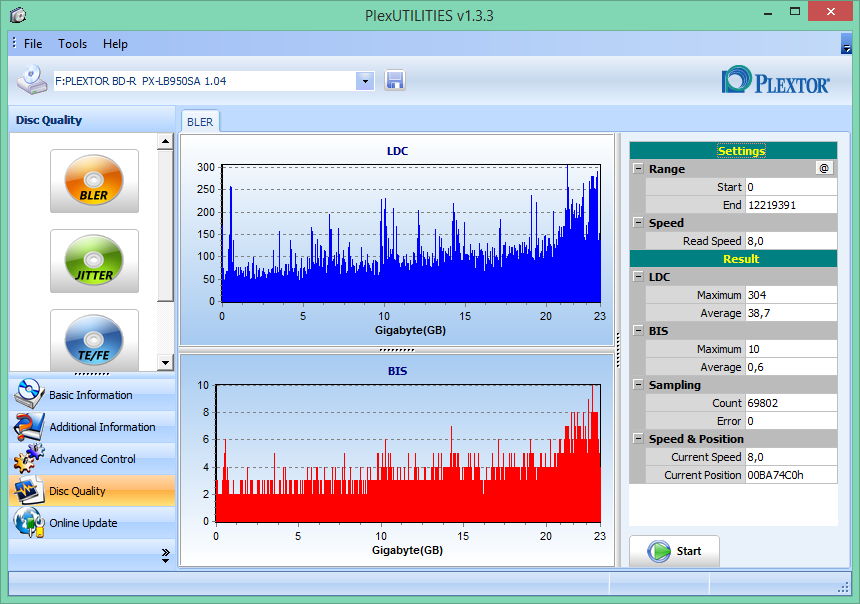Collapse the Speed & Position group
Screen dimensions: 860x604
click(x=638, y=438)
